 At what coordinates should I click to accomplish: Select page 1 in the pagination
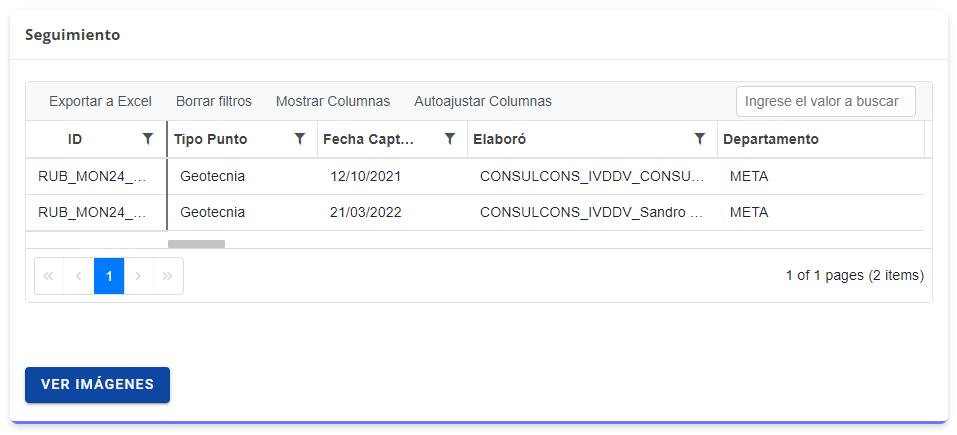pos(109,276)
